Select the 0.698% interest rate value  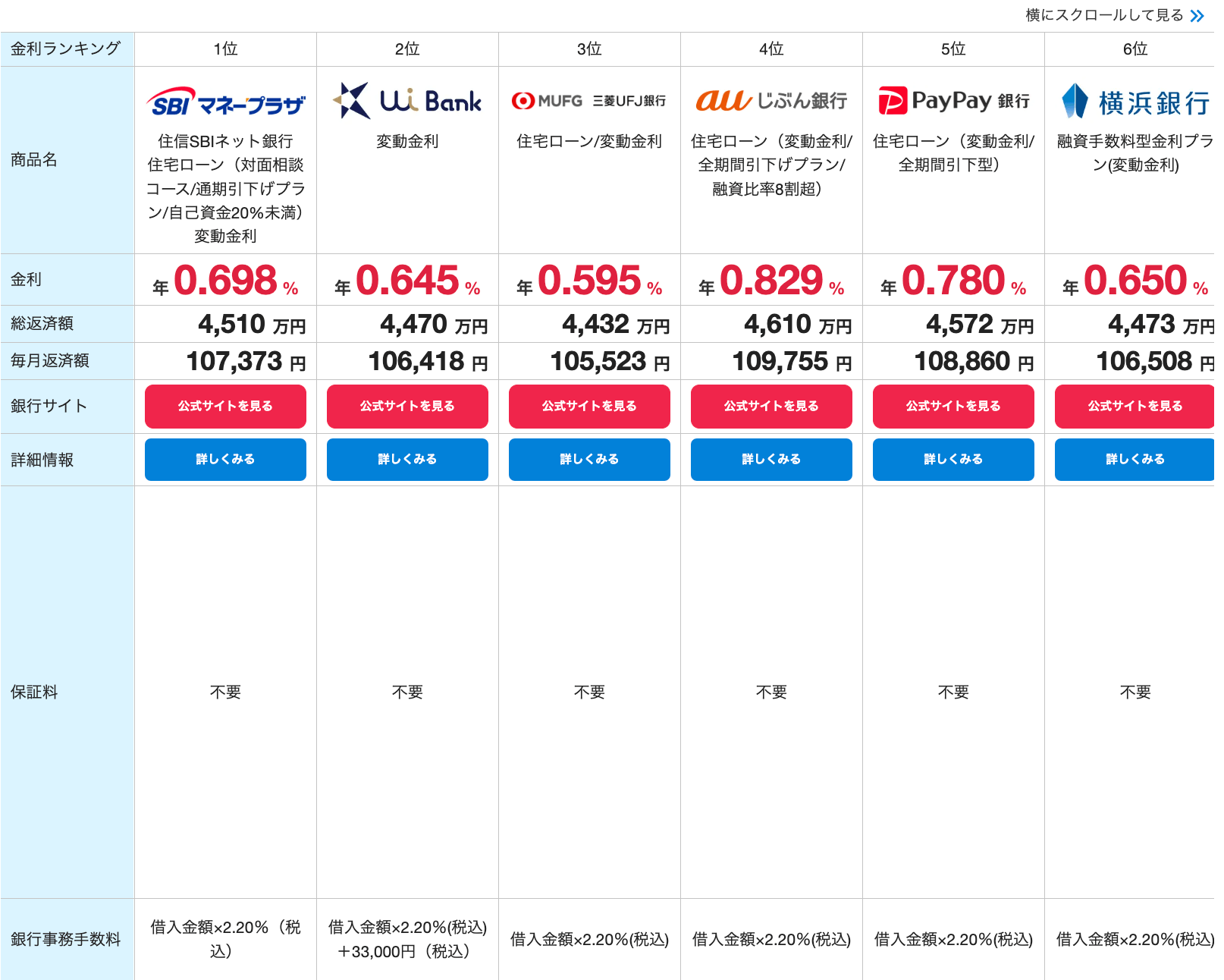click(225, 281)
